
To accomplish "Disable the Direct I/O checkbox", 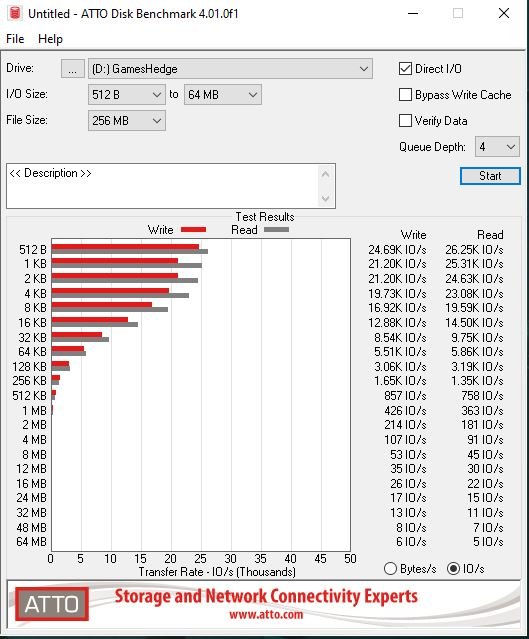I will 405,68.
